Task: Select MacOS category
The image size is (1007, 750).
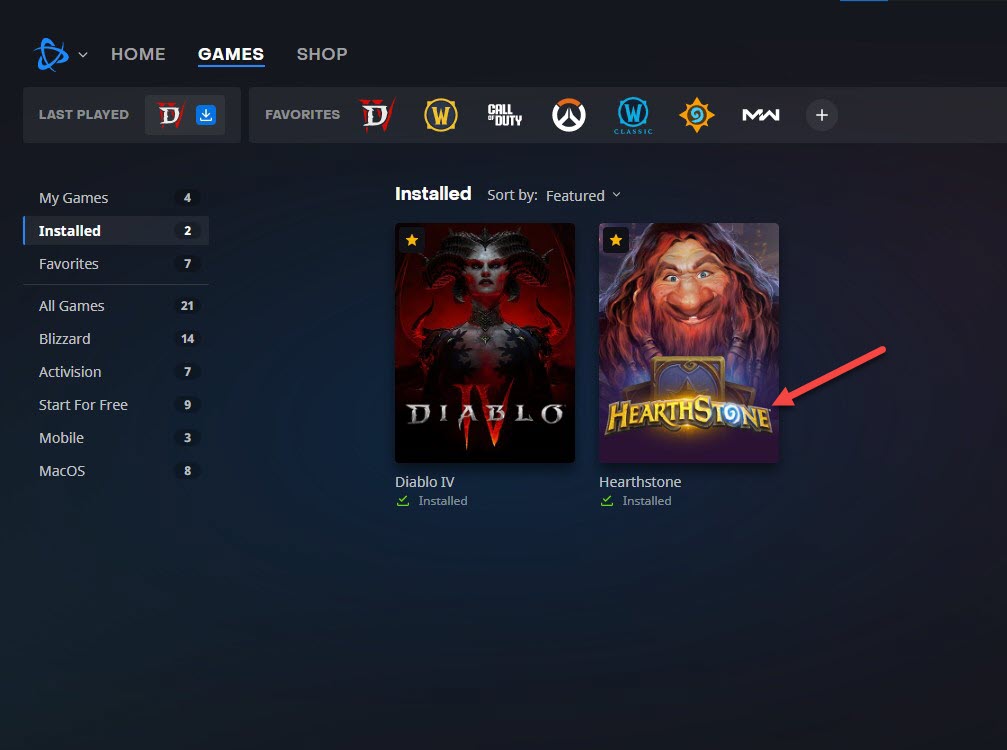Action: point(116,471)
